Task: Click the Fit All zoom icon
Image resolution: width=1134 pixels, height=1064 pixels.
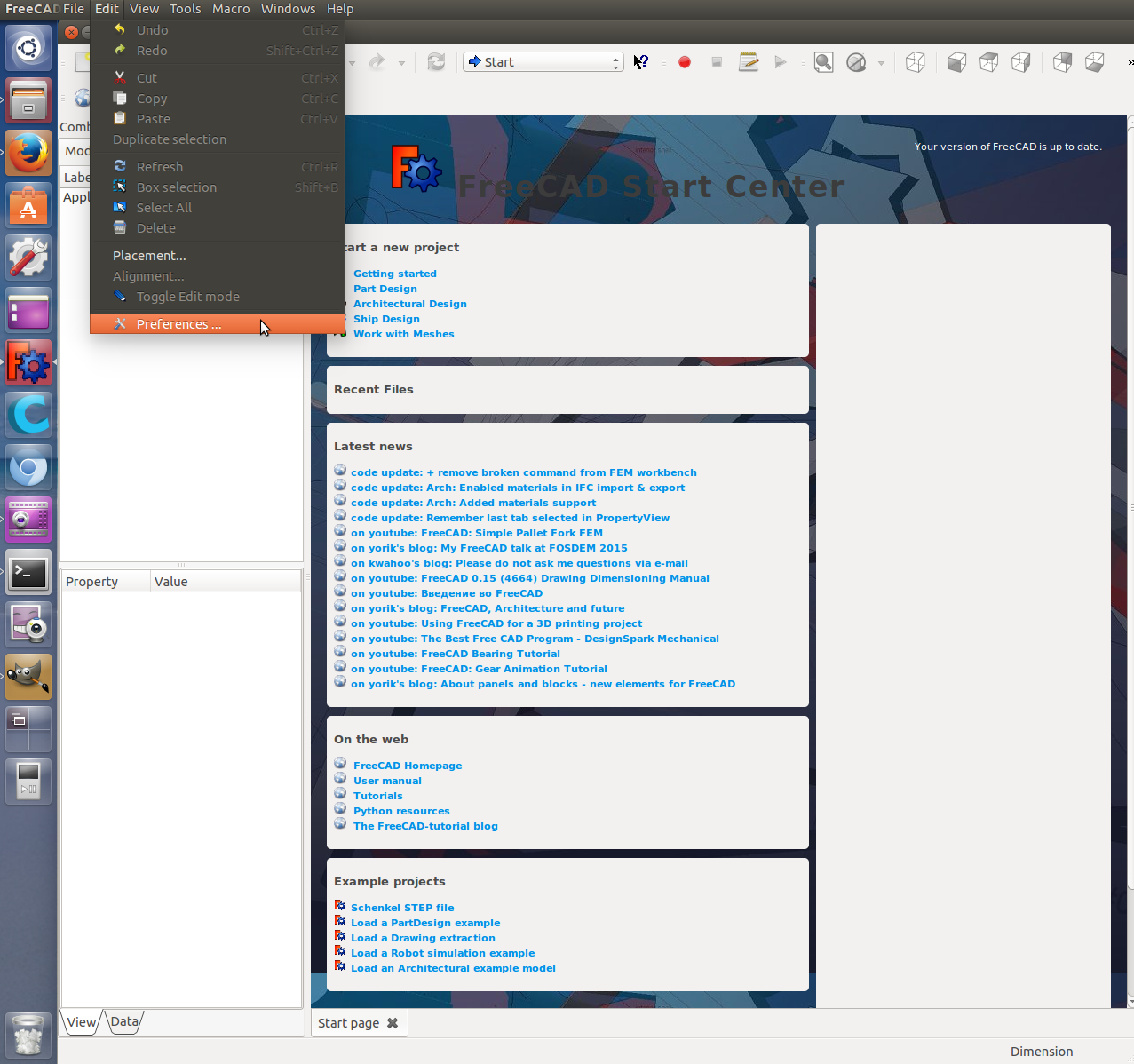Action: pos(824,62)
